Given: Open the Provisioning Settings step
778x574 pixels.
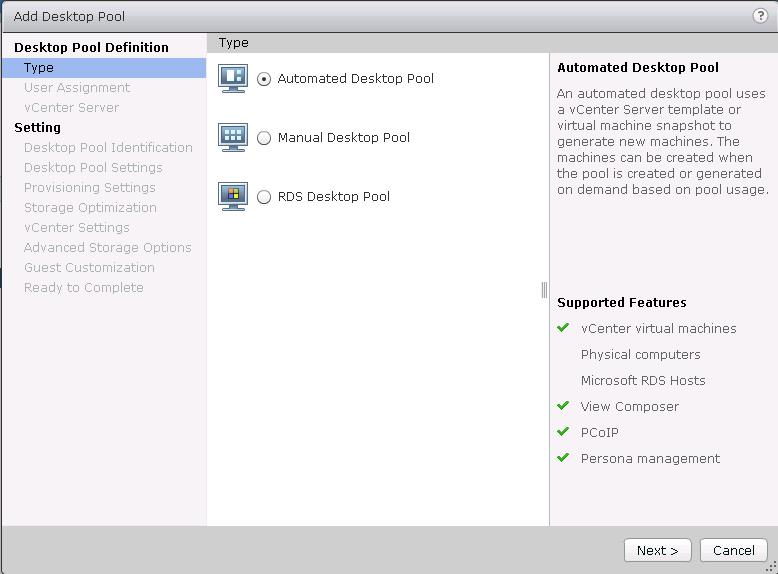Looking at the screenshot, I should click(90, 188).
